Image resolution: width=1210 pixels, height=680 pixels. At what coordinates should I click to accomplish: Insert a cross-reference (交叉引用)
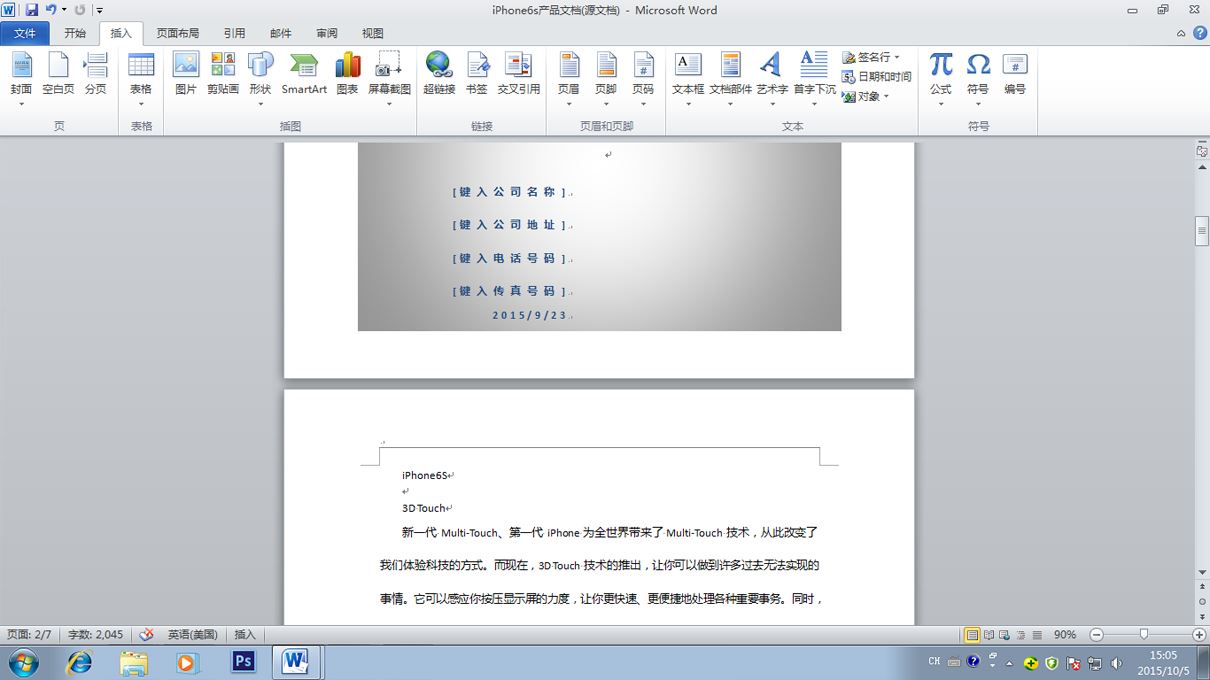(518, 74)
